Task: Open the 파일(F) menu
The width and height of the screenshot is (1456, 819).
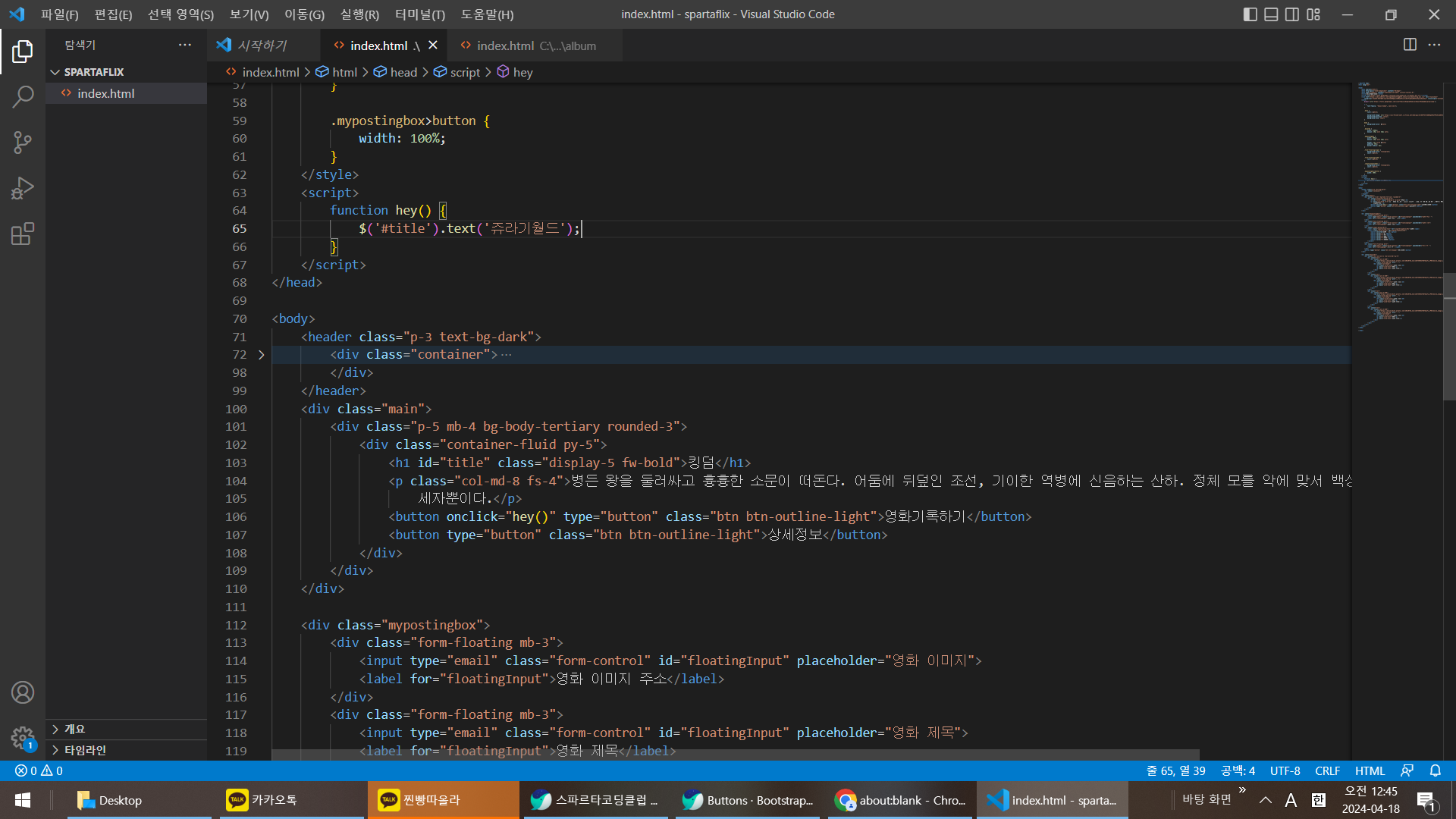Action: click(60, 14)
